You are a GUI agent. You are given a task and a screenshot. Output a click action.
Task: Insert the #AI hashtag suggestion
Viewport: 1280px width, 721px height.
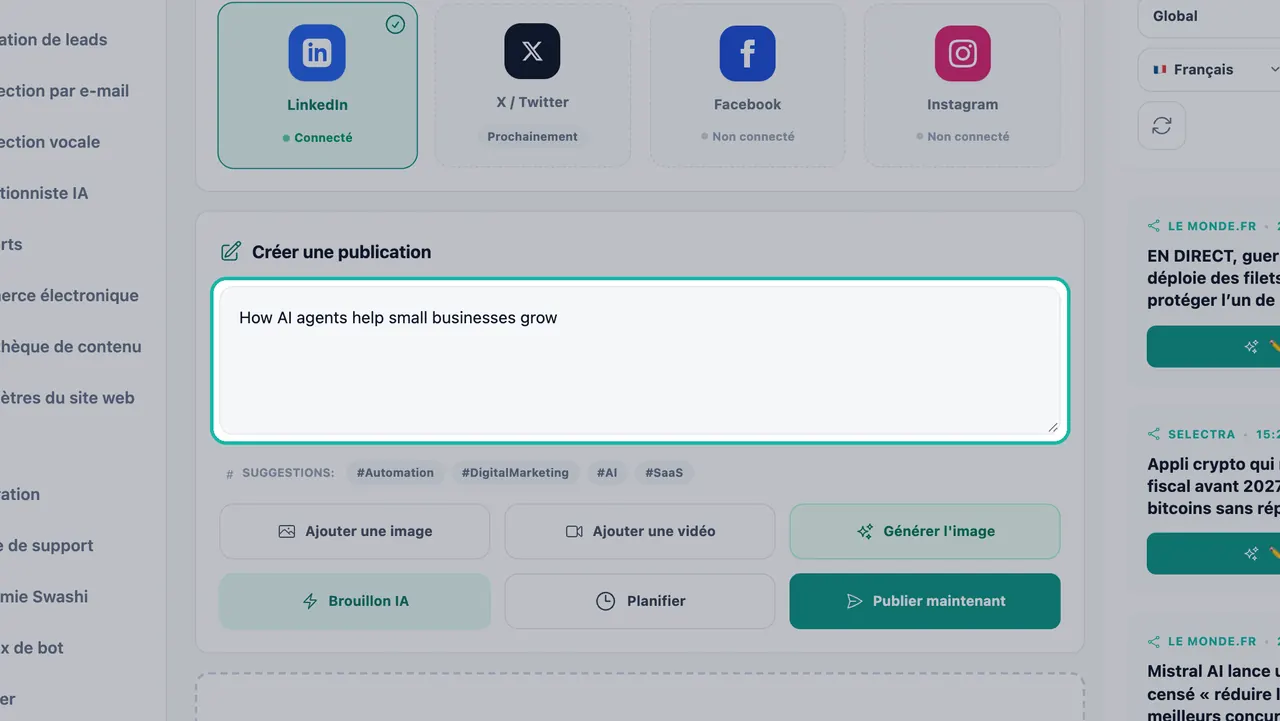click(x=607, y=473)
